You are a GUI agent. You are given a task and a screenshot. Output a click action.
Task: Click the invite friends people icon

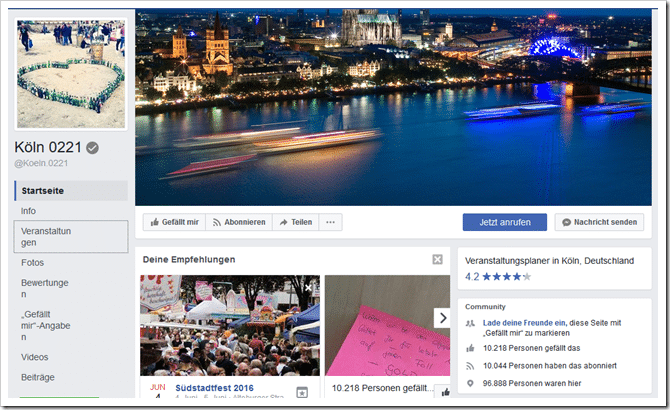pos(470,323)
